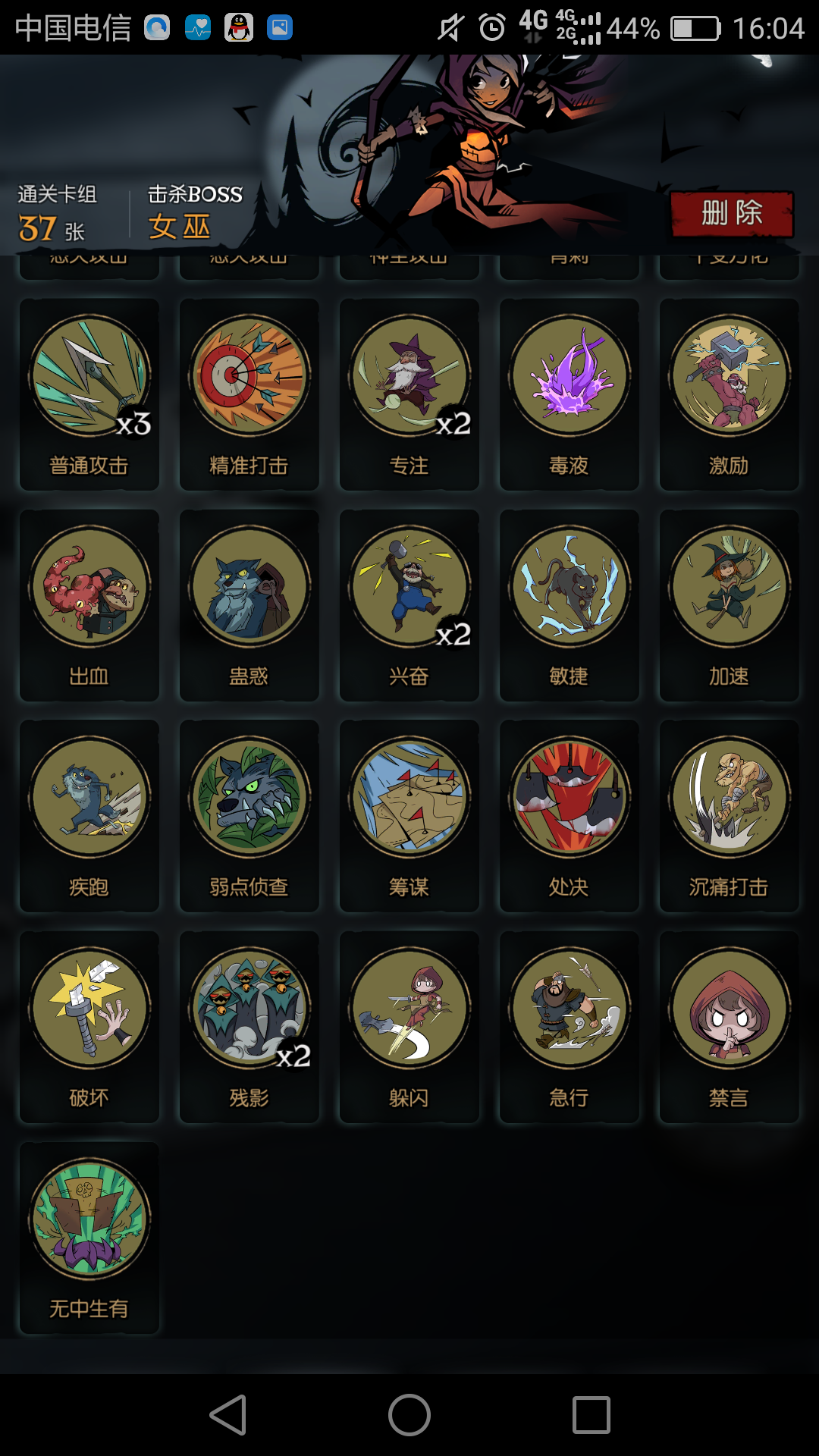Screen dimensions: 819x1456
Task: Open the 加速 witch card
Action: pos(730,605)
